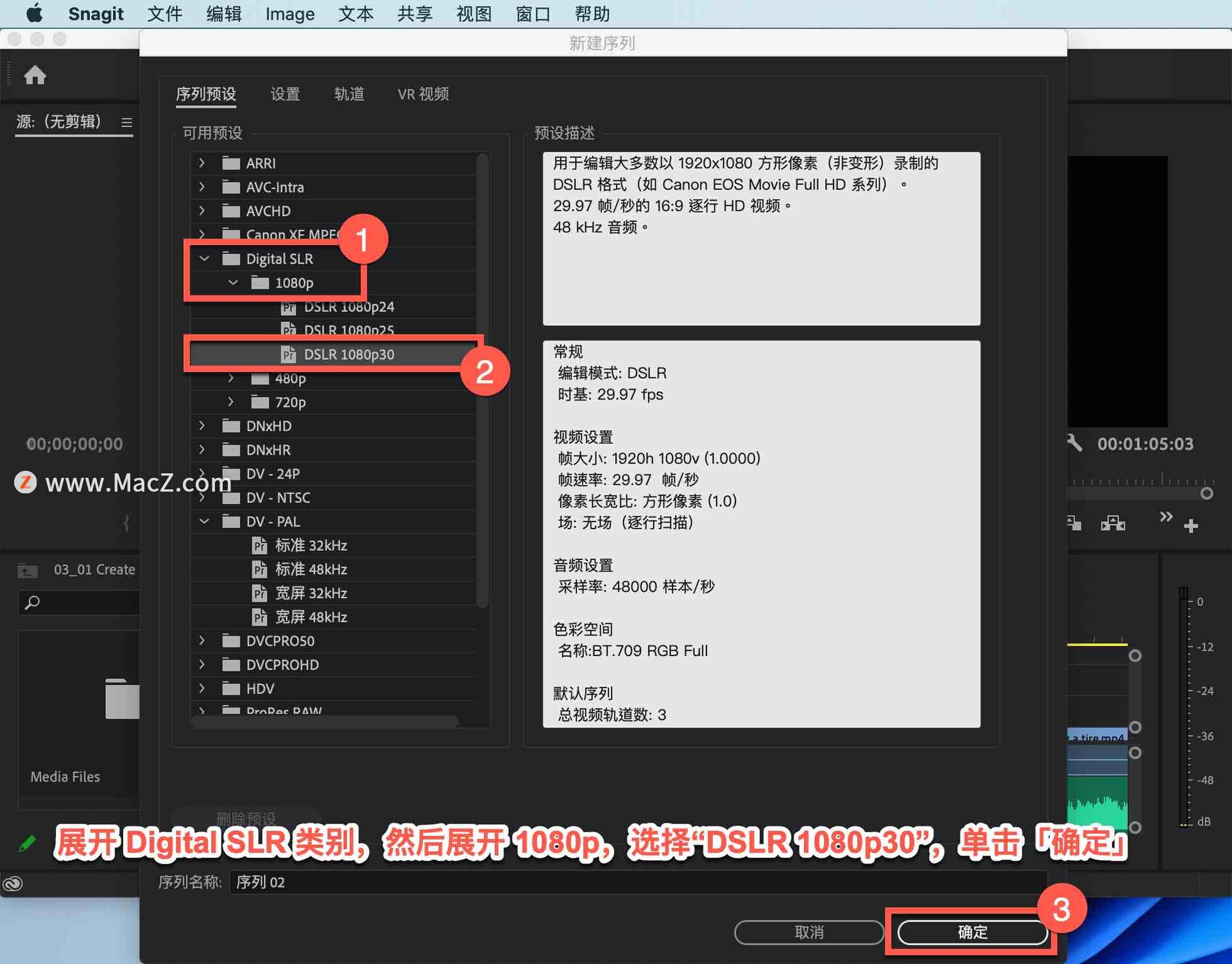The image size is (1232, 964).
Task: Click the wrench settings icon near the timecode
Action: tap(1074, 443)
